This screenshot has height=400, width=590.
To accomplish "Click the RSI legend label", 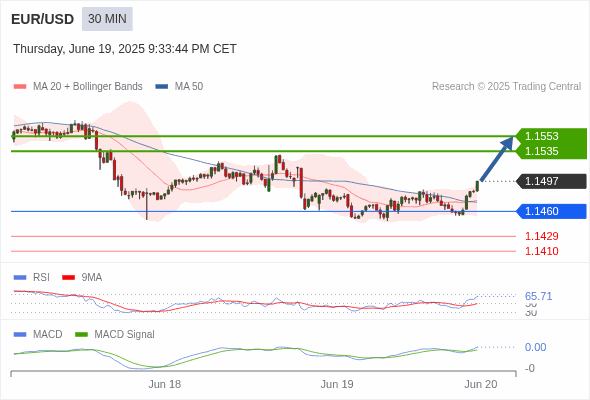I will [x=41, y=278].
